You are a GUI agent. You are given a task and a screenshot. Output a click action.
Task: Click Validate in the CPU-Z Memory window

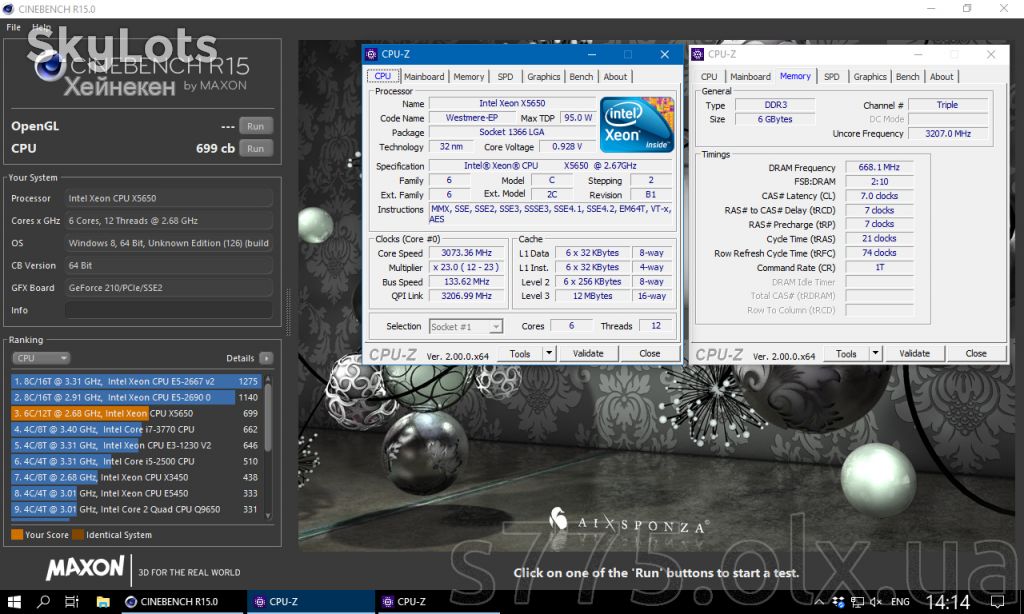click(x=914, y=353)
